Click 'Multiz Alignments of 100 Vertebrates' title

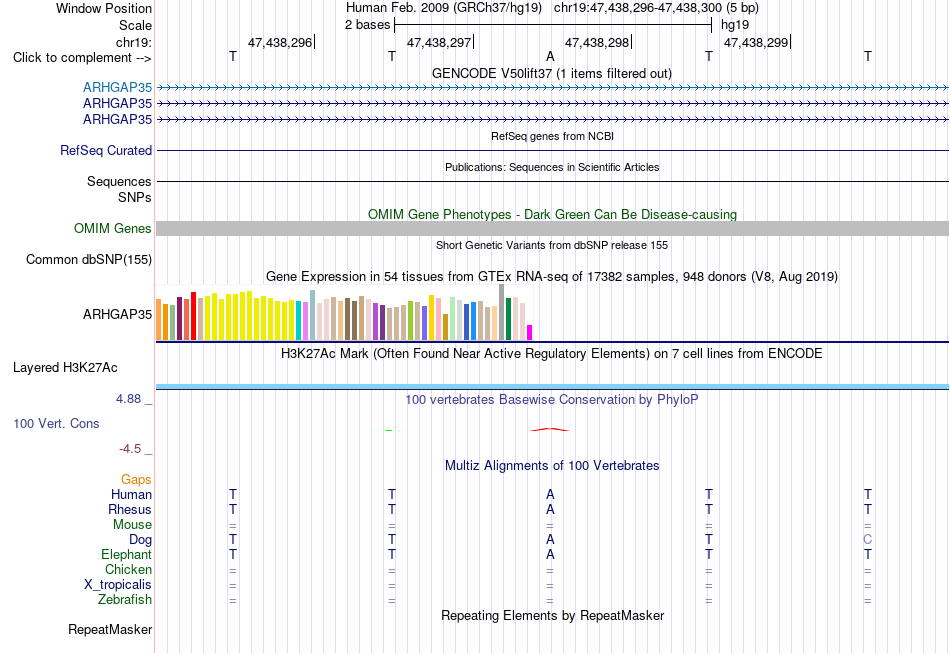coord(552,466)
